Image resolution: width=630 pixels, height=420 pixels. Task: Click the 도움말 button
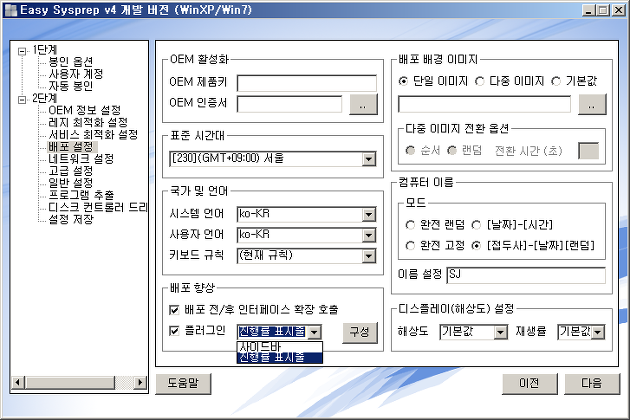183,384
